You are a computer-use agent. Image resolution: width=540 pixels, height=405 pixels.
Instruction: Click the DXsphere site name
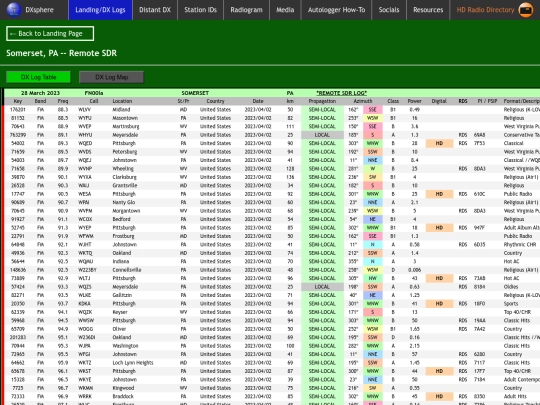39,10
